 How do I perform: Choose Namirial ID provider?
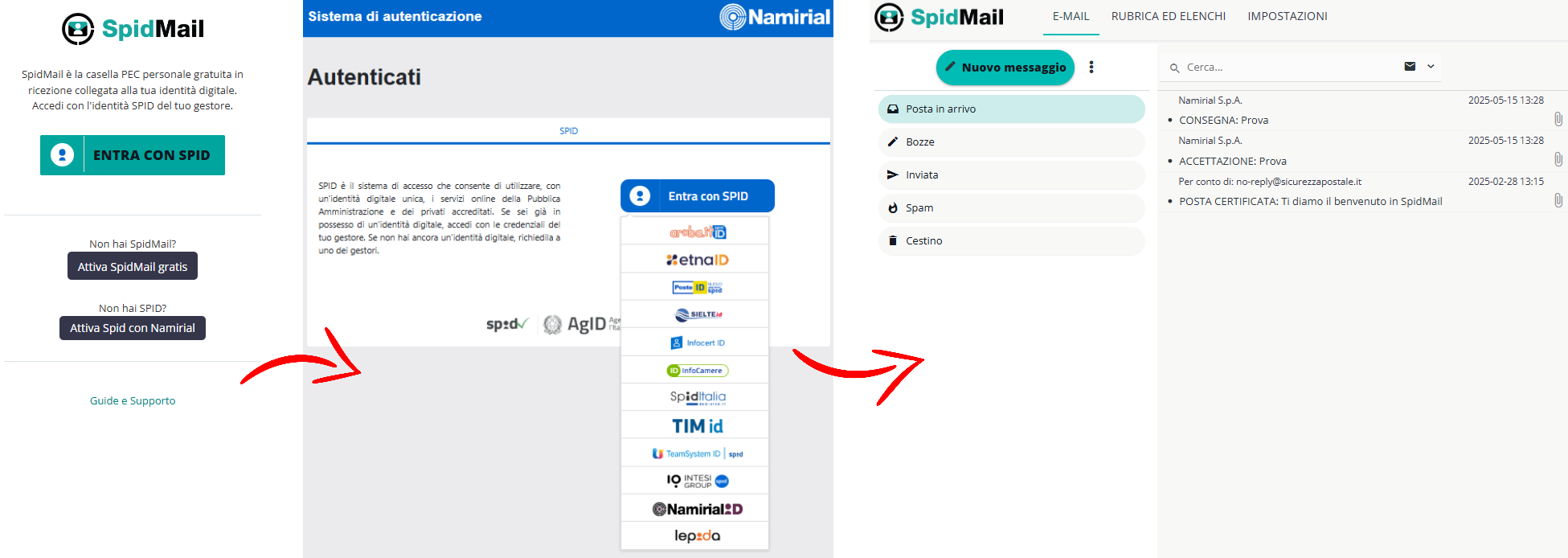point(696,509)
